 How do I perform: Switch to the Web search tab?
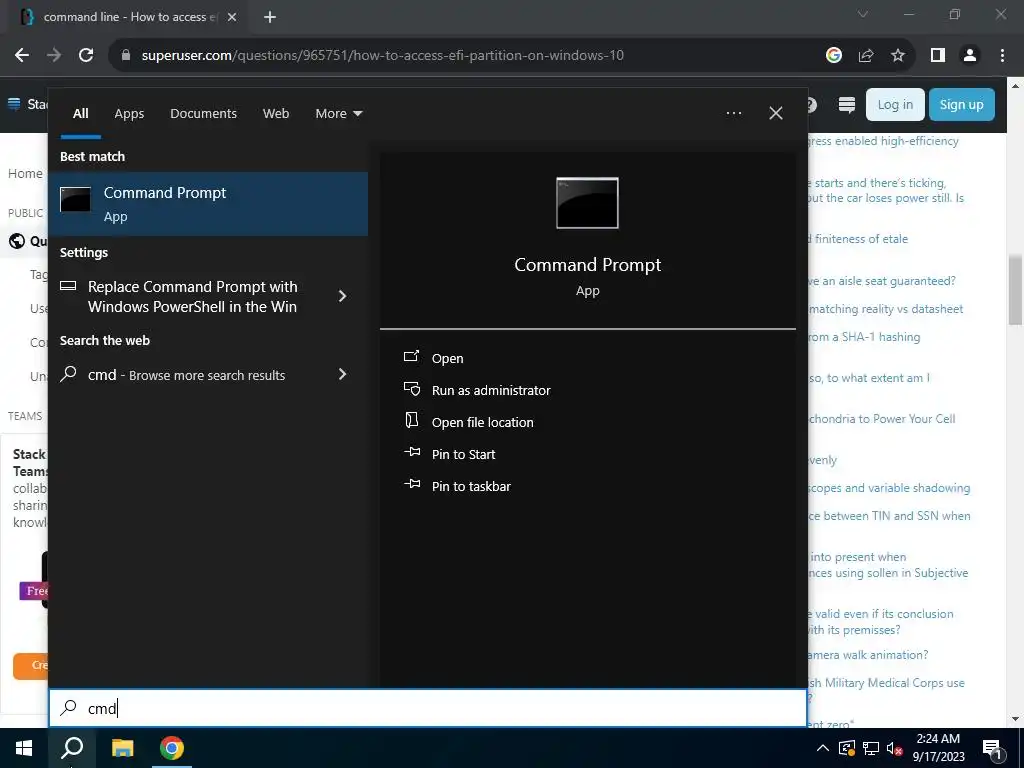pyautogui.click(x=276, y=114)
